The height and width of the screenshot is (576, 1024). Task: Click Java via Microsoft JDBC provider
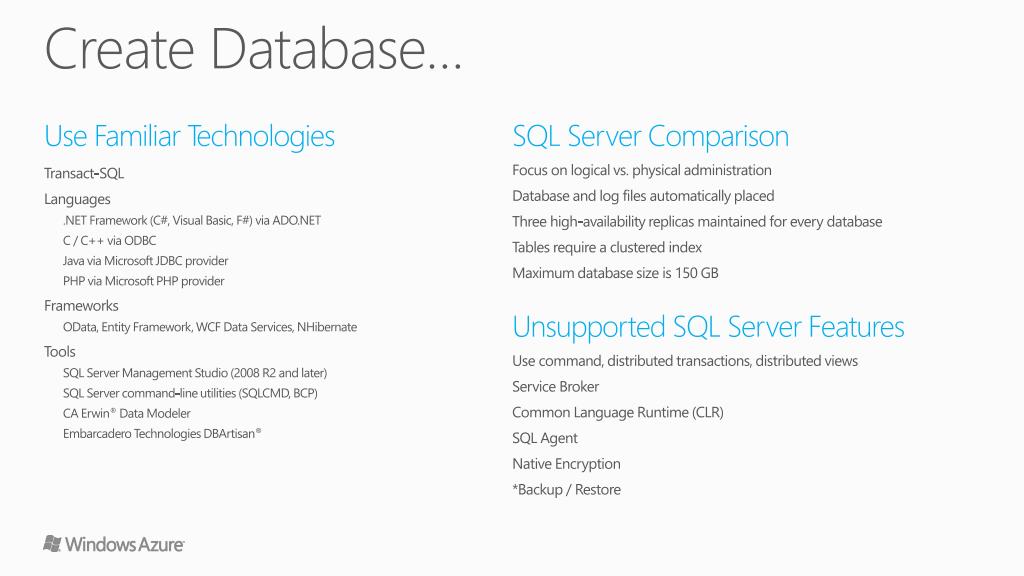[146, 261]
